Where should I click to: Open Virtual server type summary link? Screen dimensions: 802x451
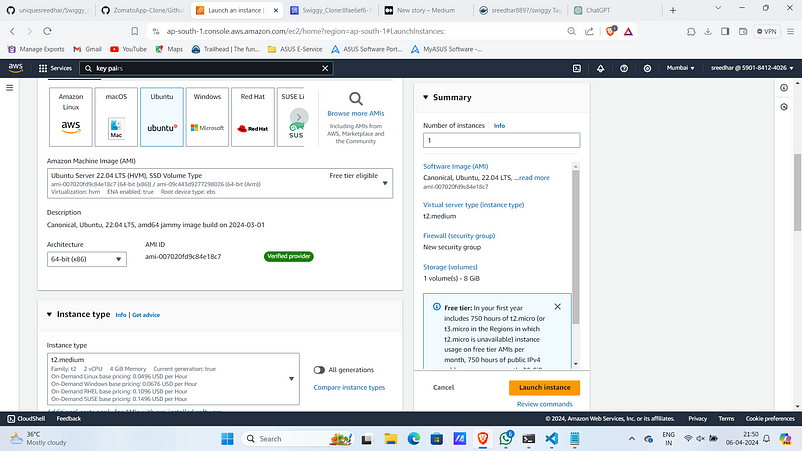click(x=473, y=205)
